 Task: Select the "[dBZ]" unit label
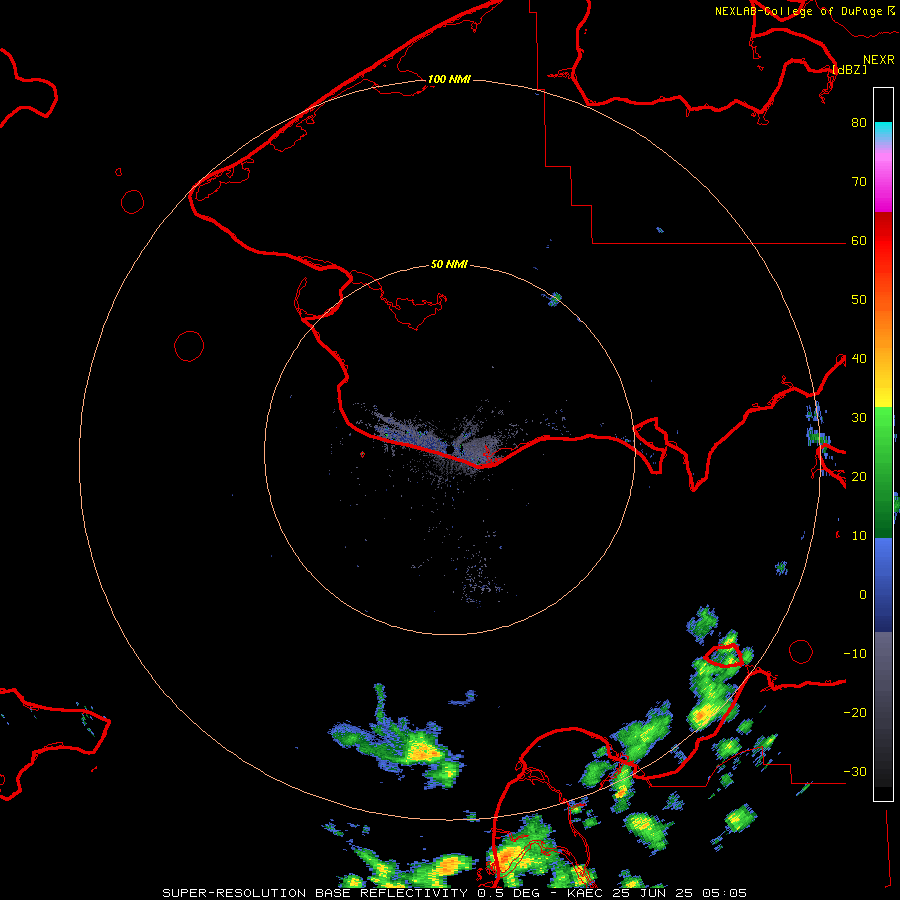pyautogui.click(x=849, y=70)
